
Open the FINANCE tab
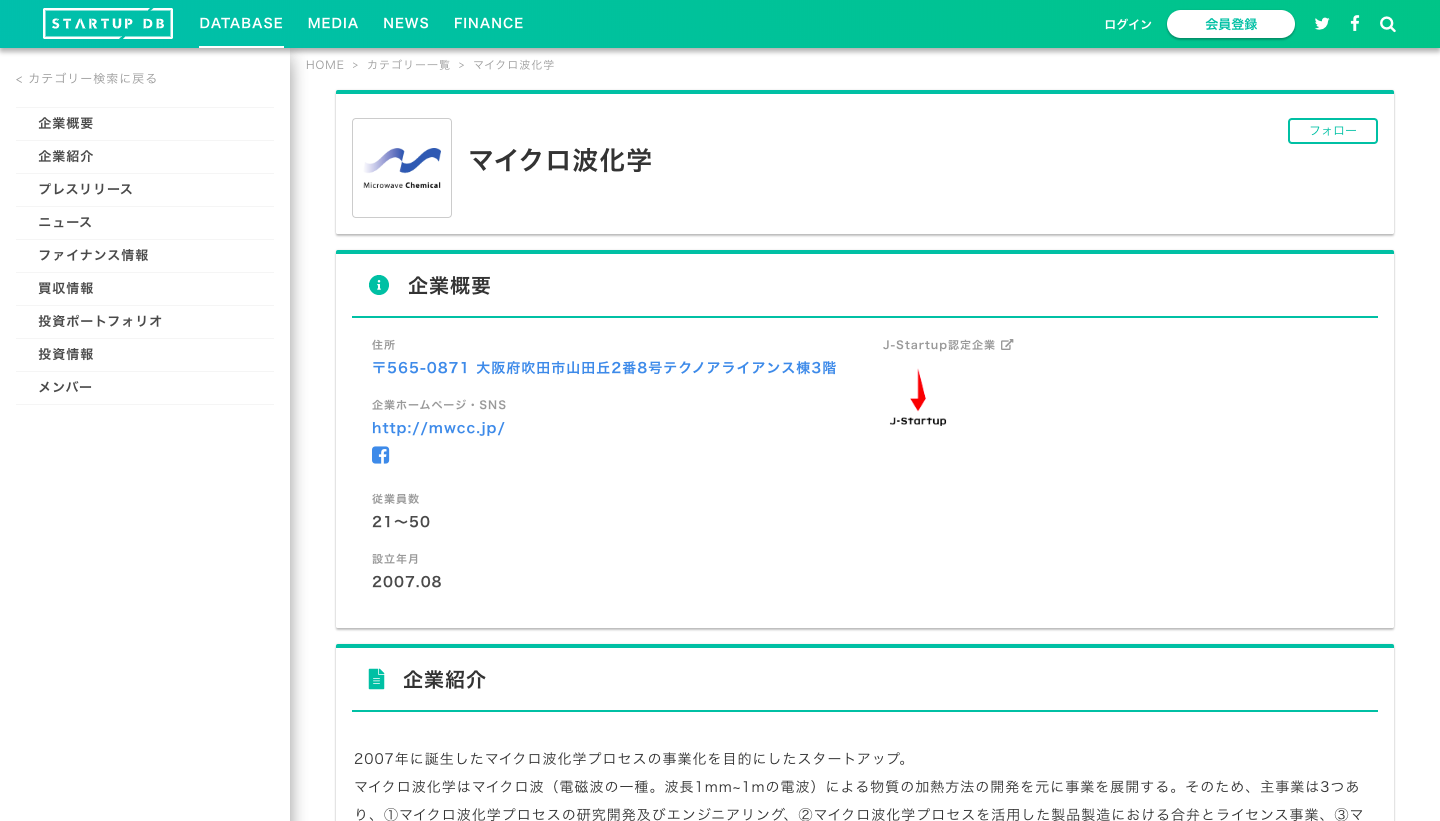coord(489,23)
